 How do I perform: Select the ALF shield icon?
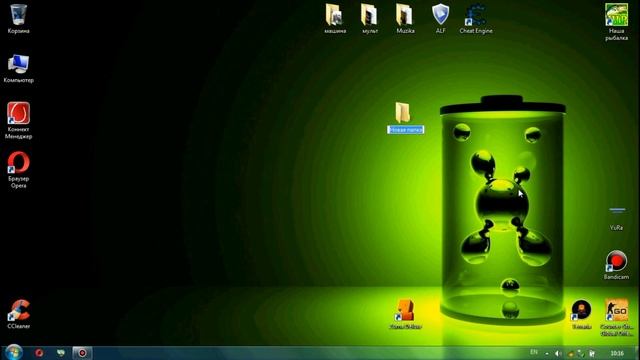click(x=440, y=19)
